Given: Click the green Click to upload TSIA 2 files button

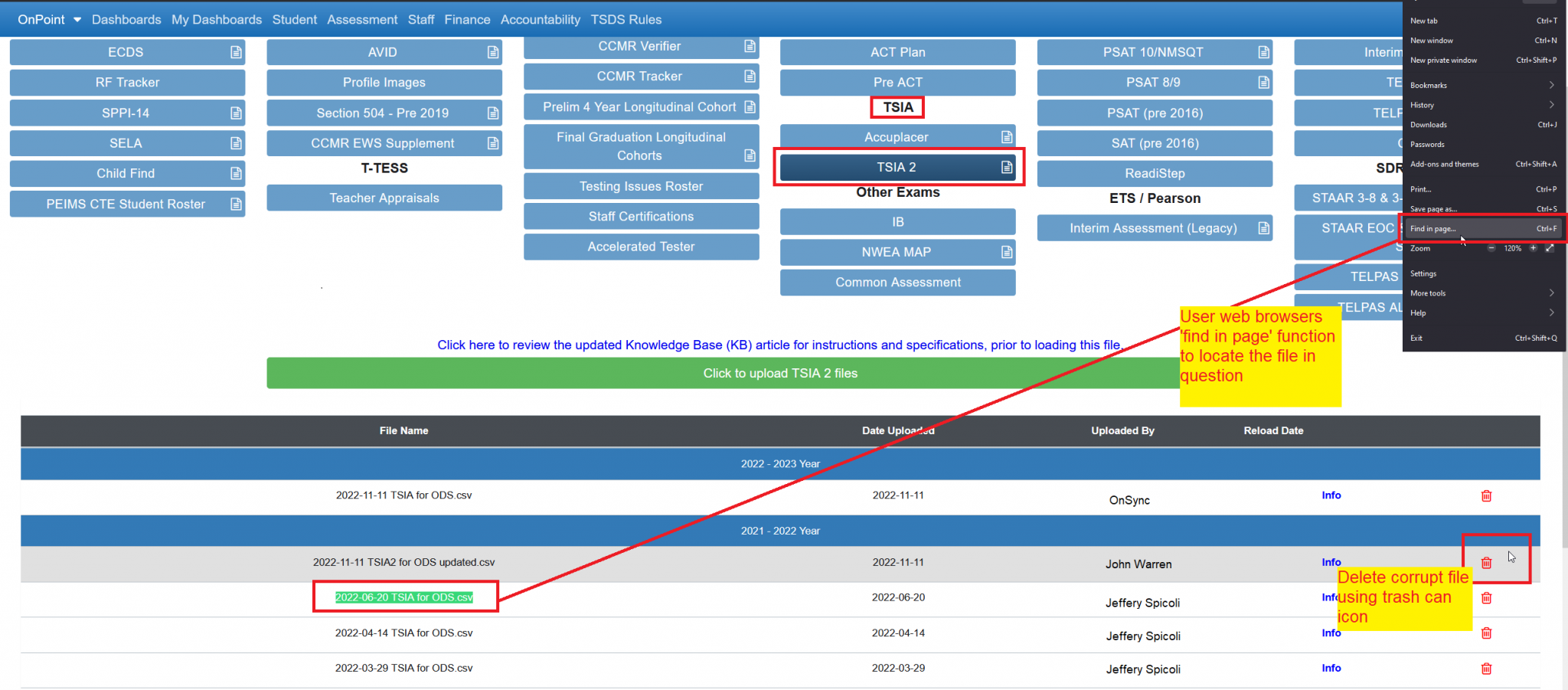Looking at the screenshot, I should (780, 373).
